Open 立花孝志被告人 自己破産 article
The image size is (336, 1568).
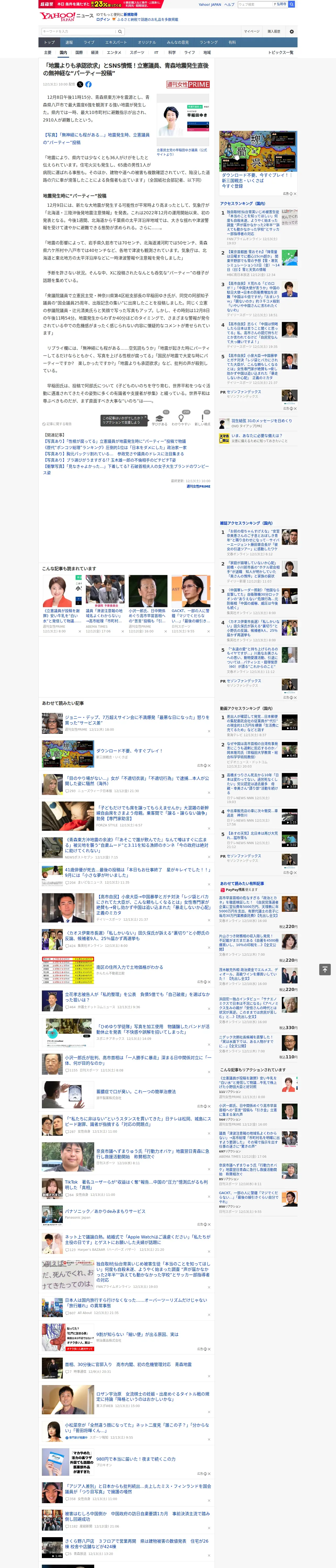137,997
